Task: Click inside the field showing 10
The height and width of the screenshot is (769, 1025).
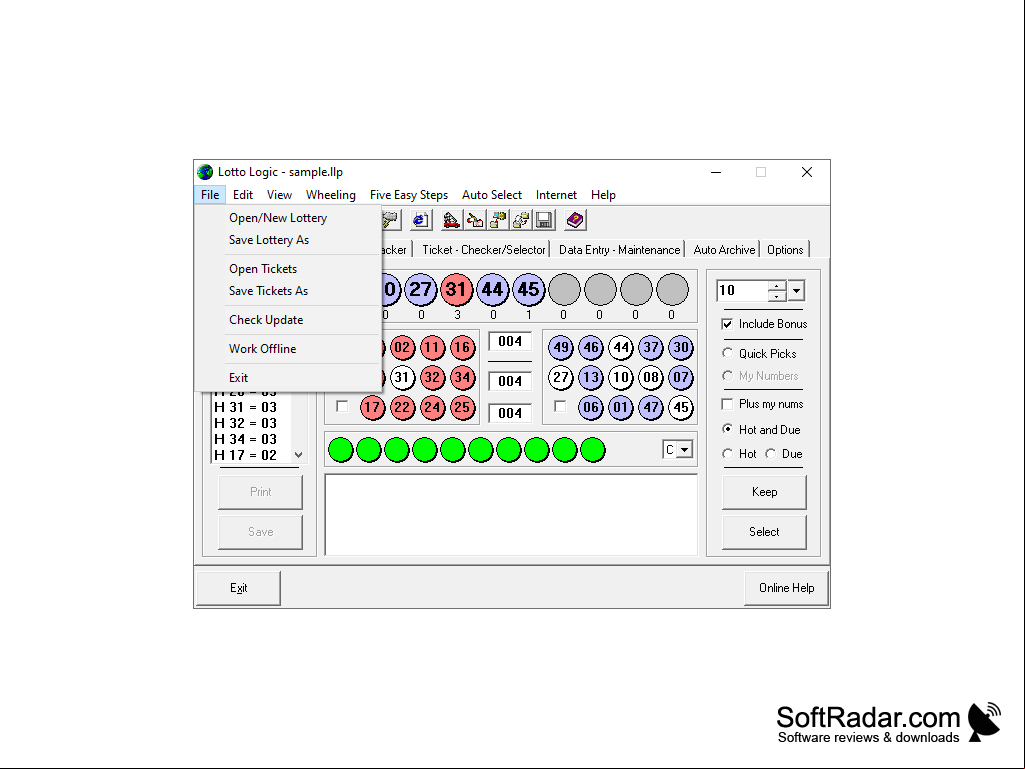Action: 742,290
